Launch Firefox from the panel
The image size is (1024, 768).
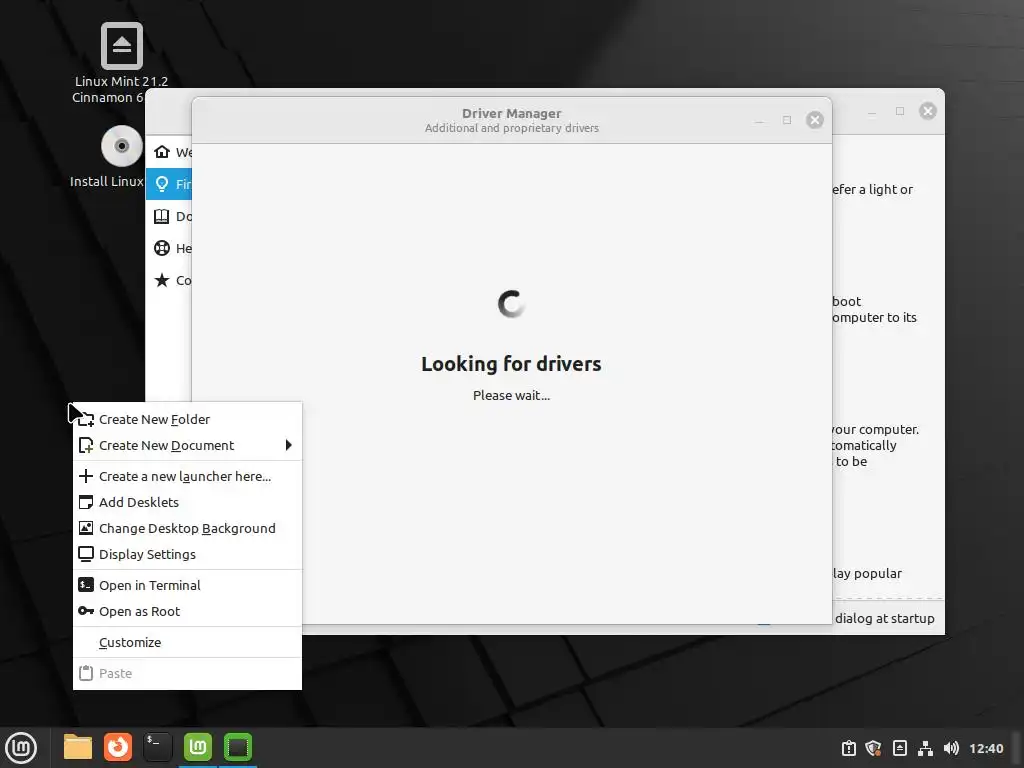click(118, 747)
